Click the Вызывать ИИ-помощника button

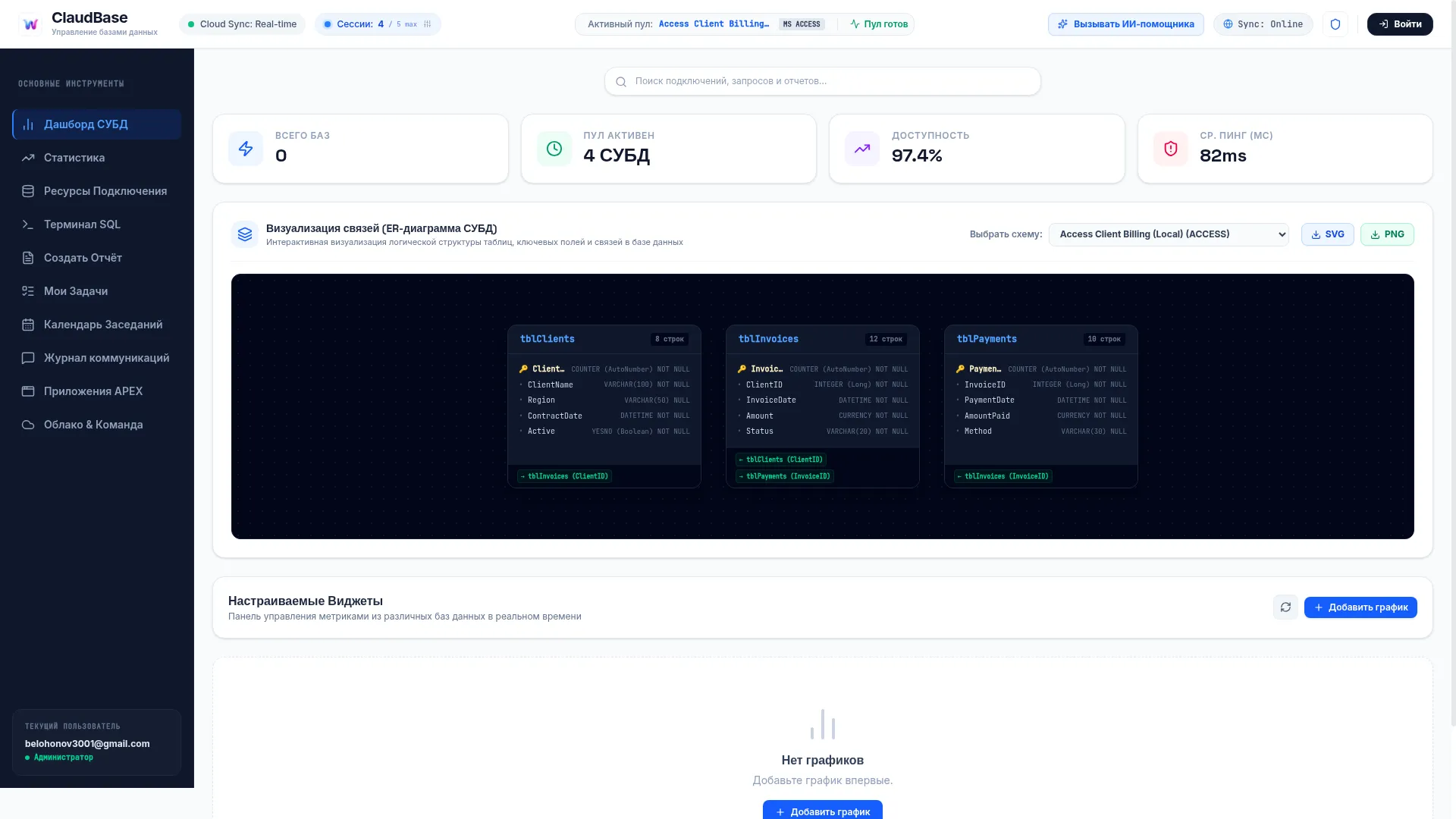click(x=1125, y=24)
